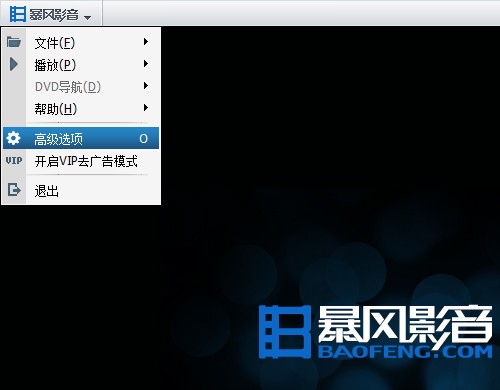Expand the 文件(F) submenu arrow

(146, 42)
